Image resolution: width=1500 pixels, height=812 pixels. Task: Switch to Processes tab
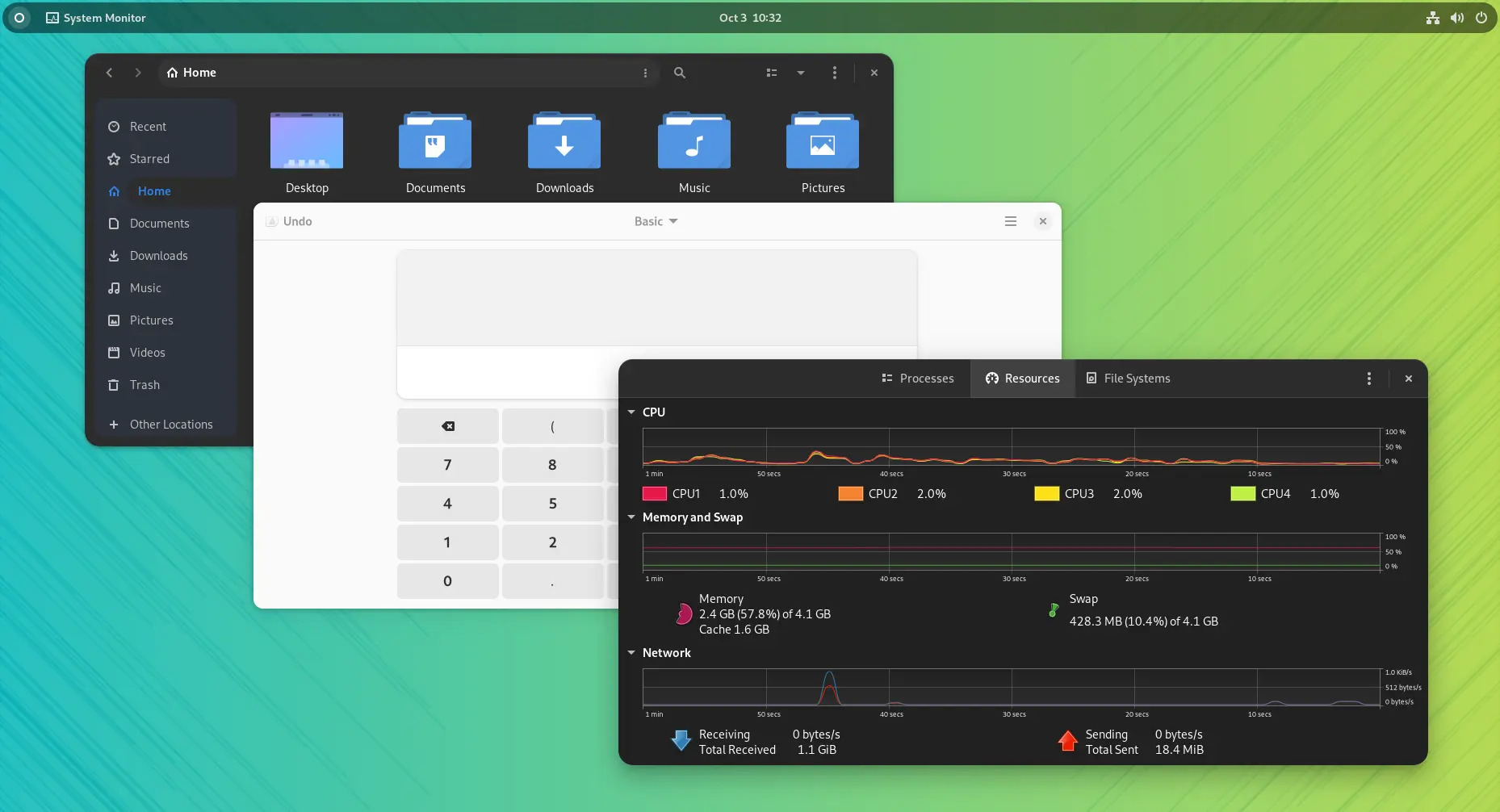pyautogui.click(x=918, y=379)
